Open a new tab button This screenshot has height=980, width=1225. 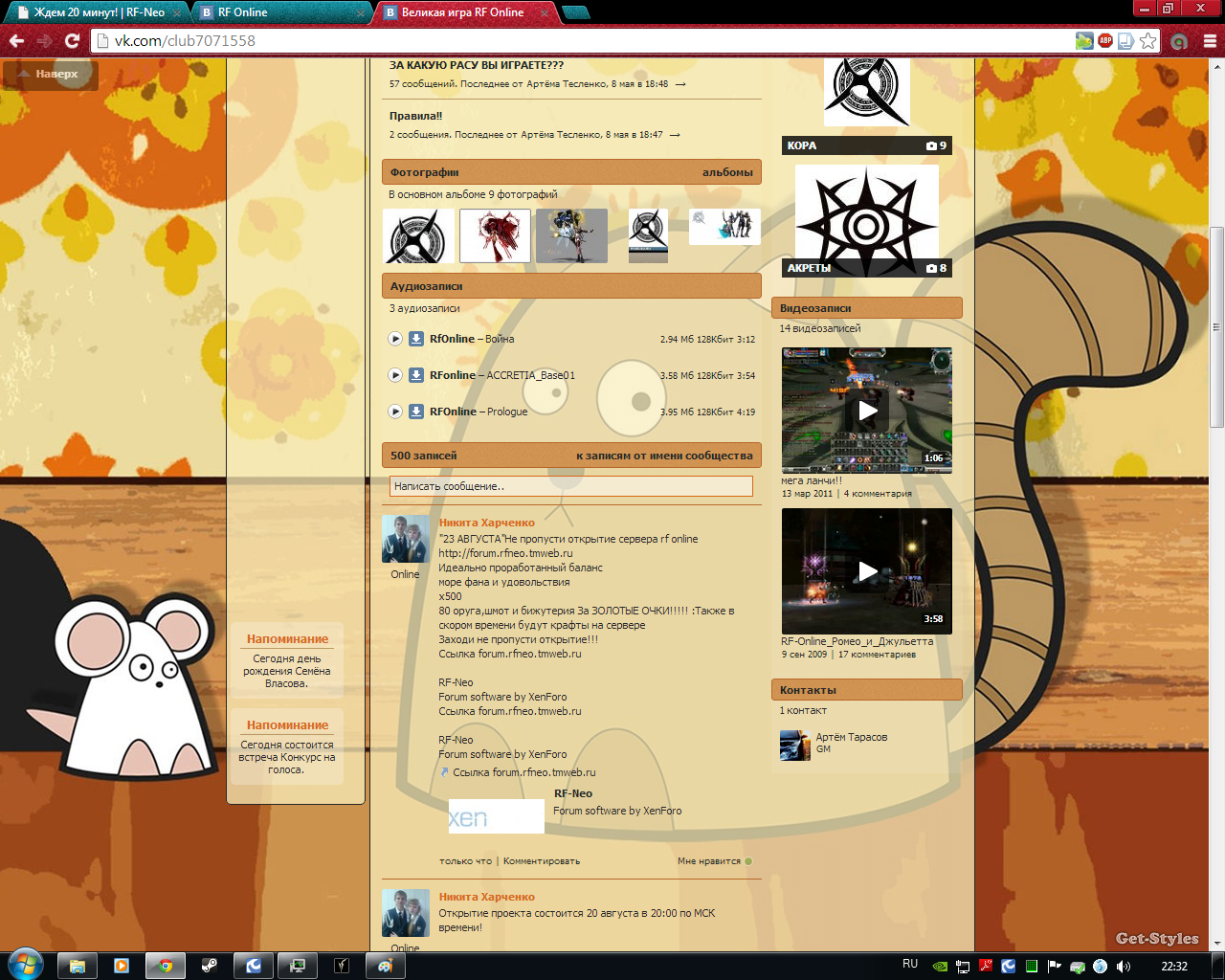575,12
